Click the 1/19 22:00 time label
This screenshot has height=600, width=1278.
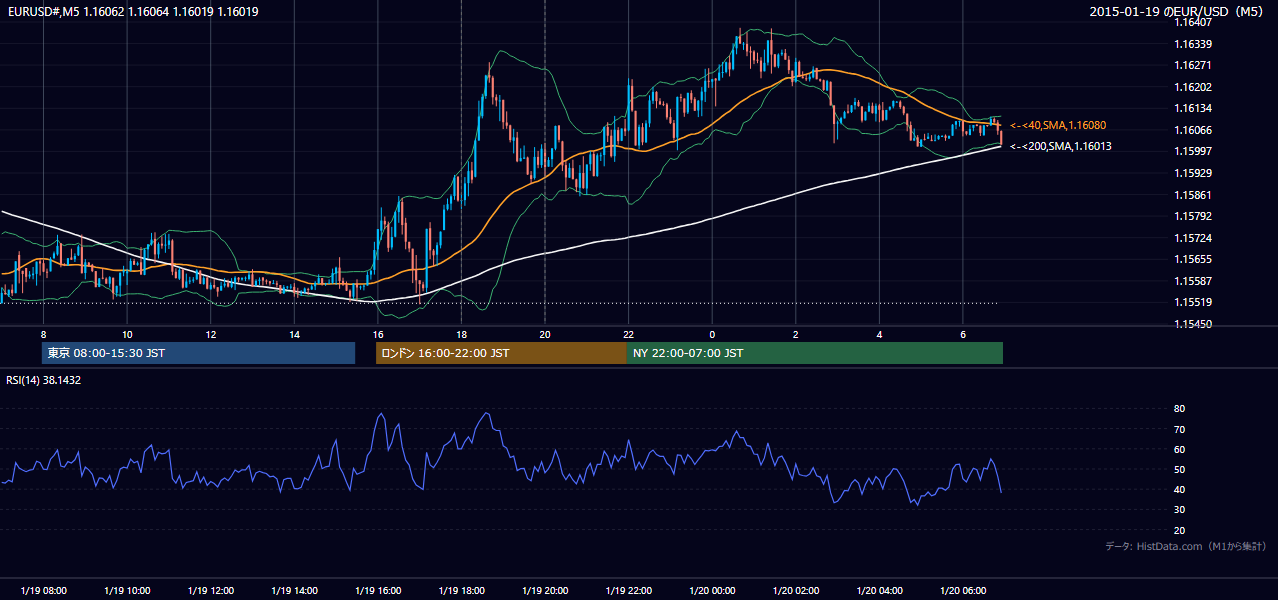tap(628, 591)
